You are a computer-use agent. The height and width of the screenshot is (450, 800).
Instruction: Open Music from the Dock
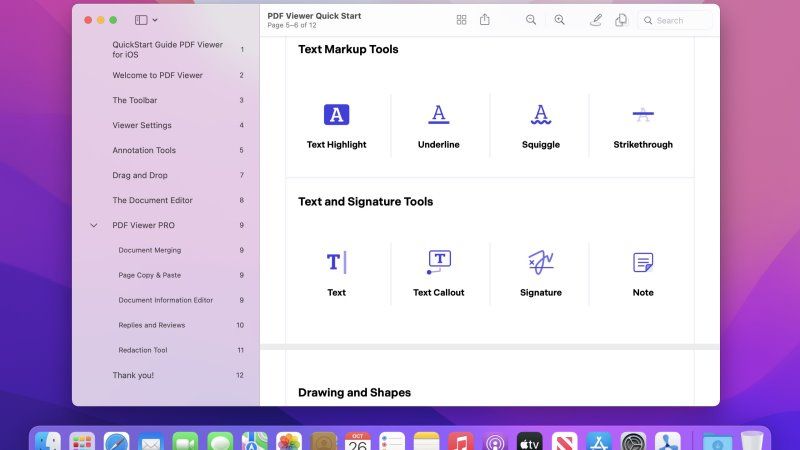click(x=461, y=442)
